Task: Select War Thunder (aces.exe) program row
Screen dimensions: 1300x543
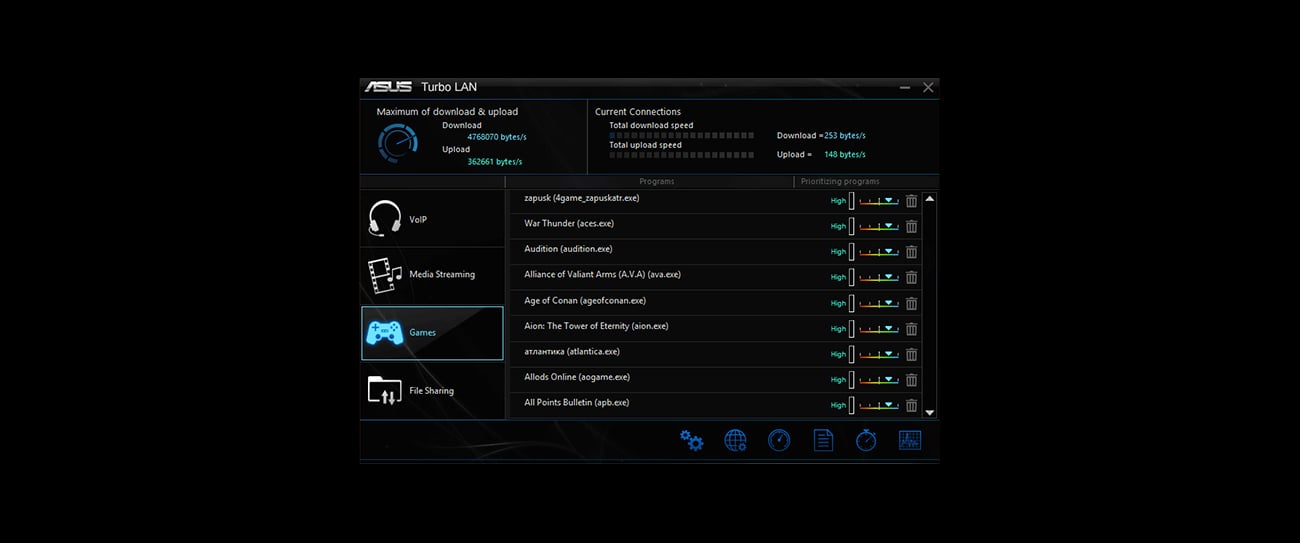Action: click(x=715, y=226)
